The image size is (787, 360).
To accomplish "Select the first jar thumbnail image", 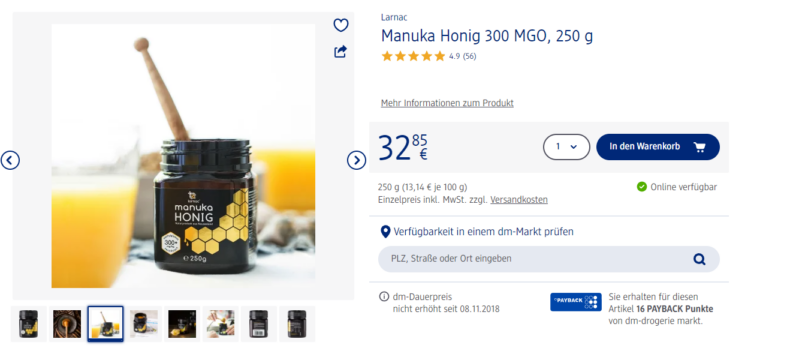I will click(29, 324).
